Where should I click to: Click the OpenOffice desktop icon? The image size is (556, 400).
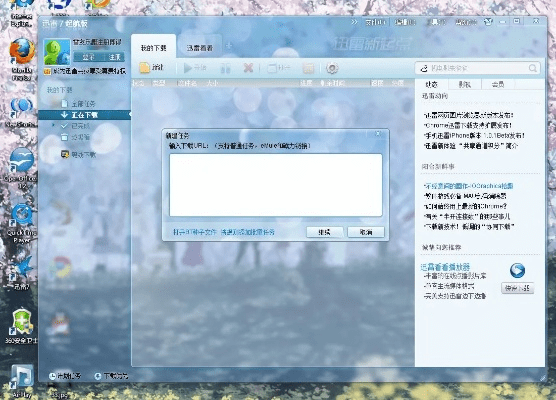click(22, 161)
